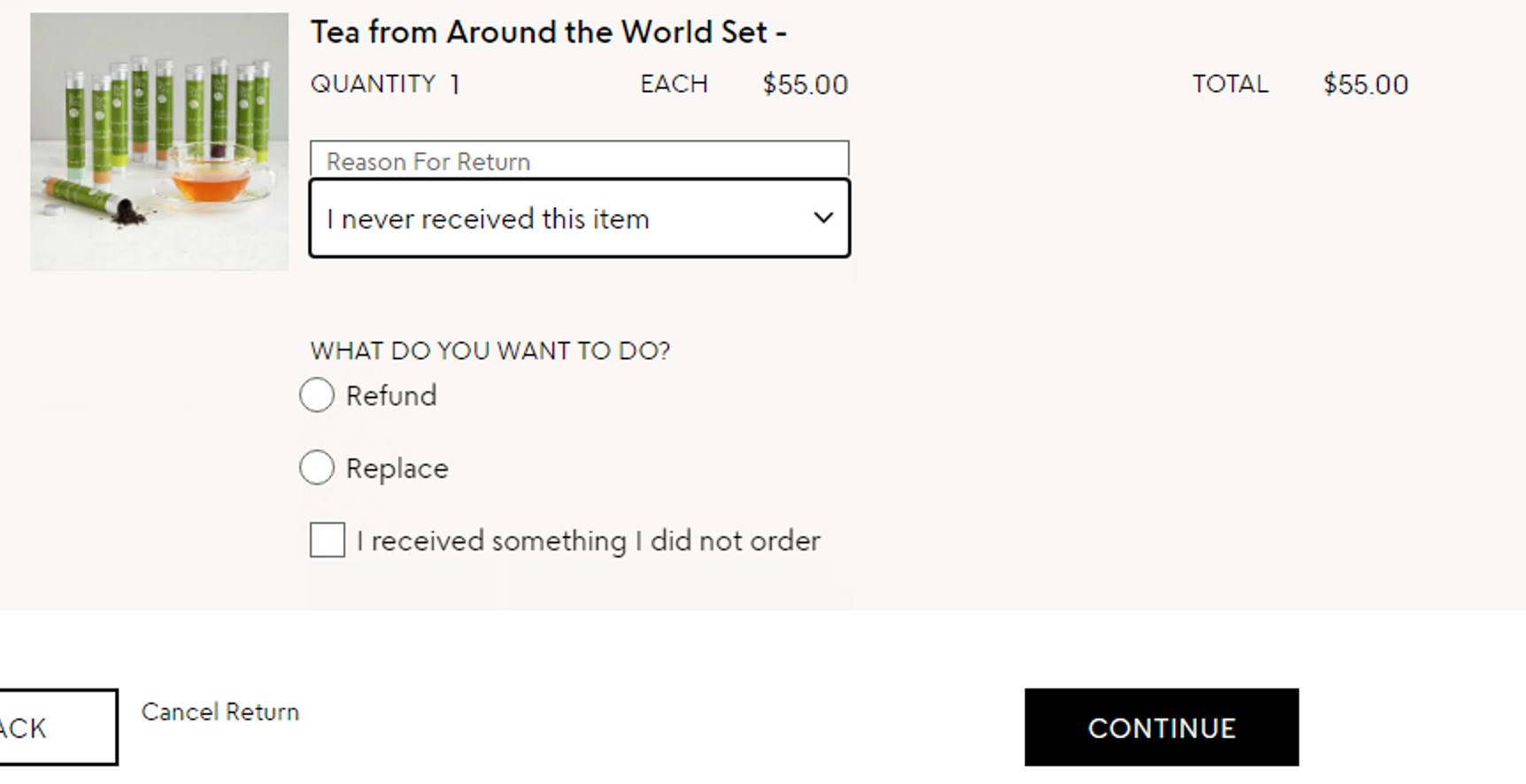The width and height of the screenshot is (1526, 784).
Task: Click the tea set product thumbnail
Action: [159, 142]
